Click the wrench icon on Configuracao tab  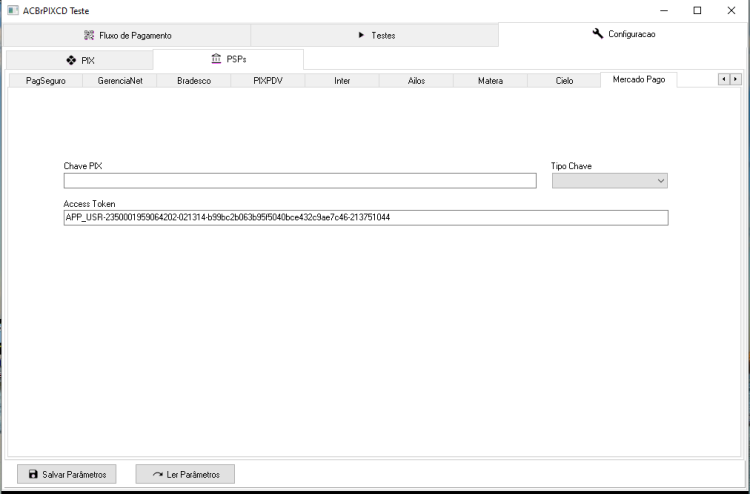597,33
